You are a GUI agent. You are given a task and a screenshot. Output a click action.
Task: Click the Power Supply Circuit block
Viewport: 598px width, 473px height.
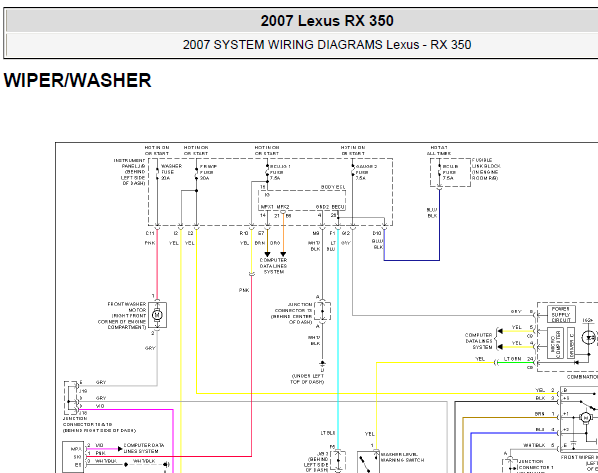[561, 314]
